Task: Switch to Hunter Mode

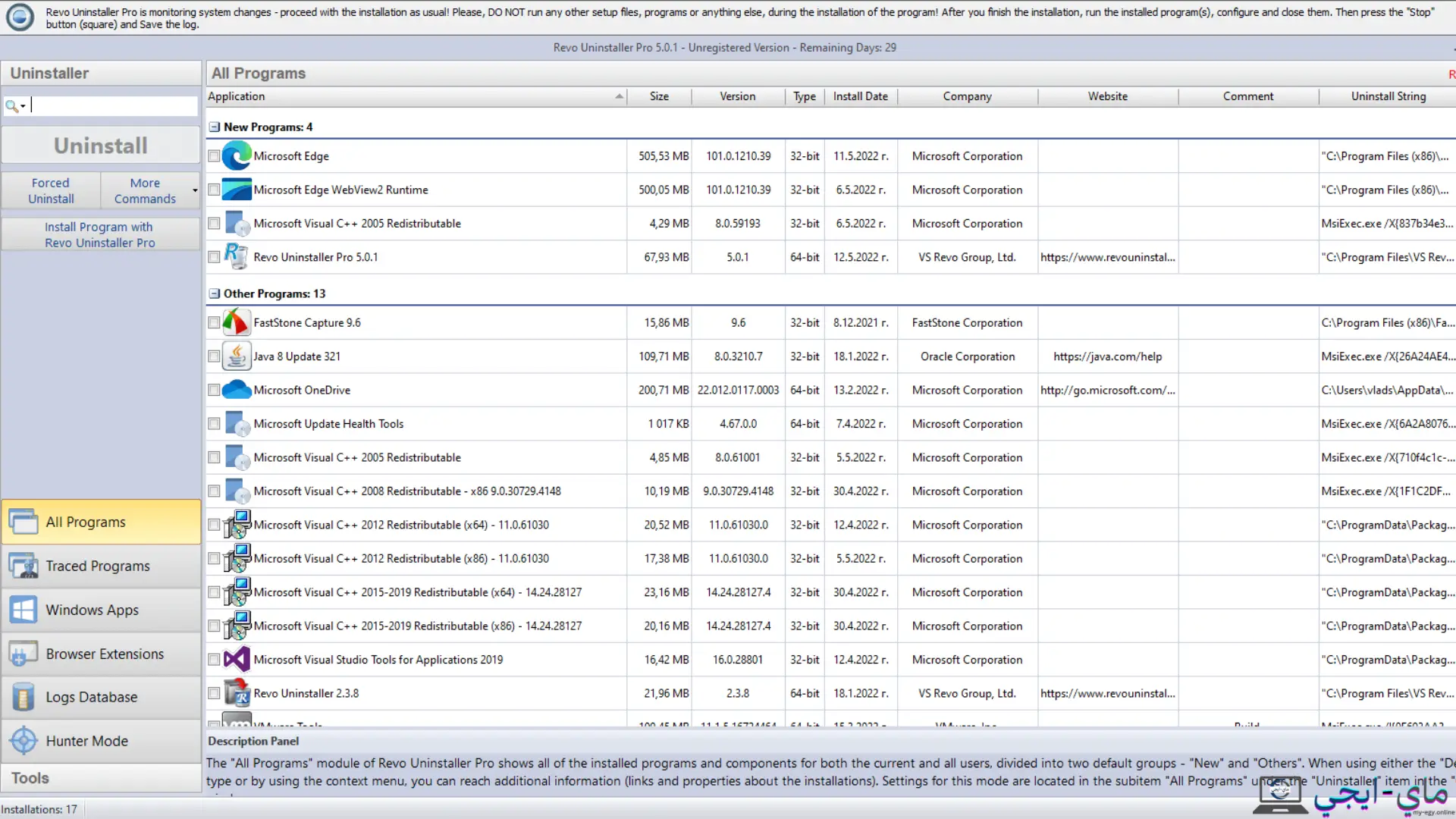Action: [101, 741]
